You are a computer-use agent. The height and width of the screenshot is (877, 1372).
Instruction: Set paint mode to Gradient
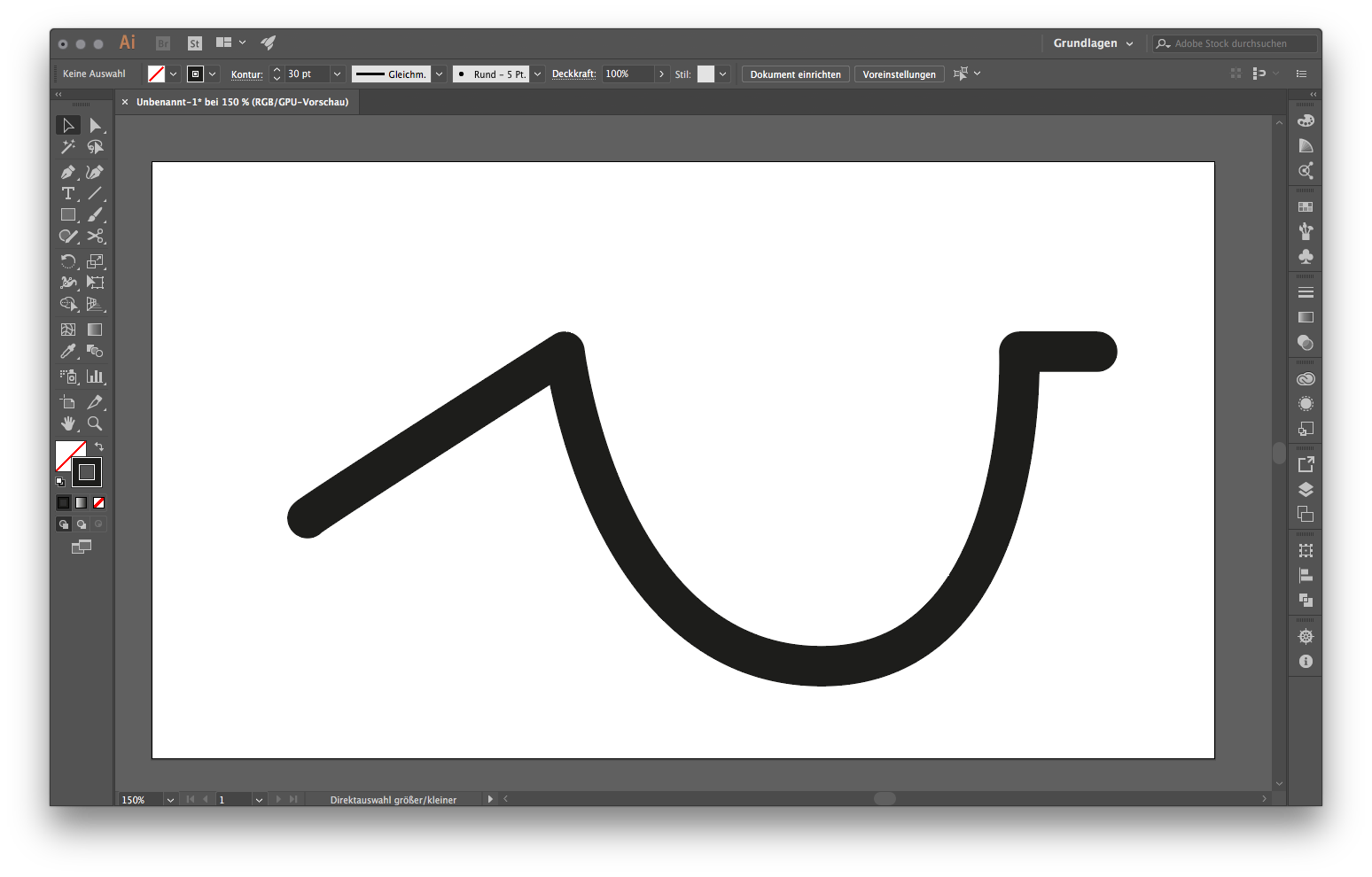(82, 502)
